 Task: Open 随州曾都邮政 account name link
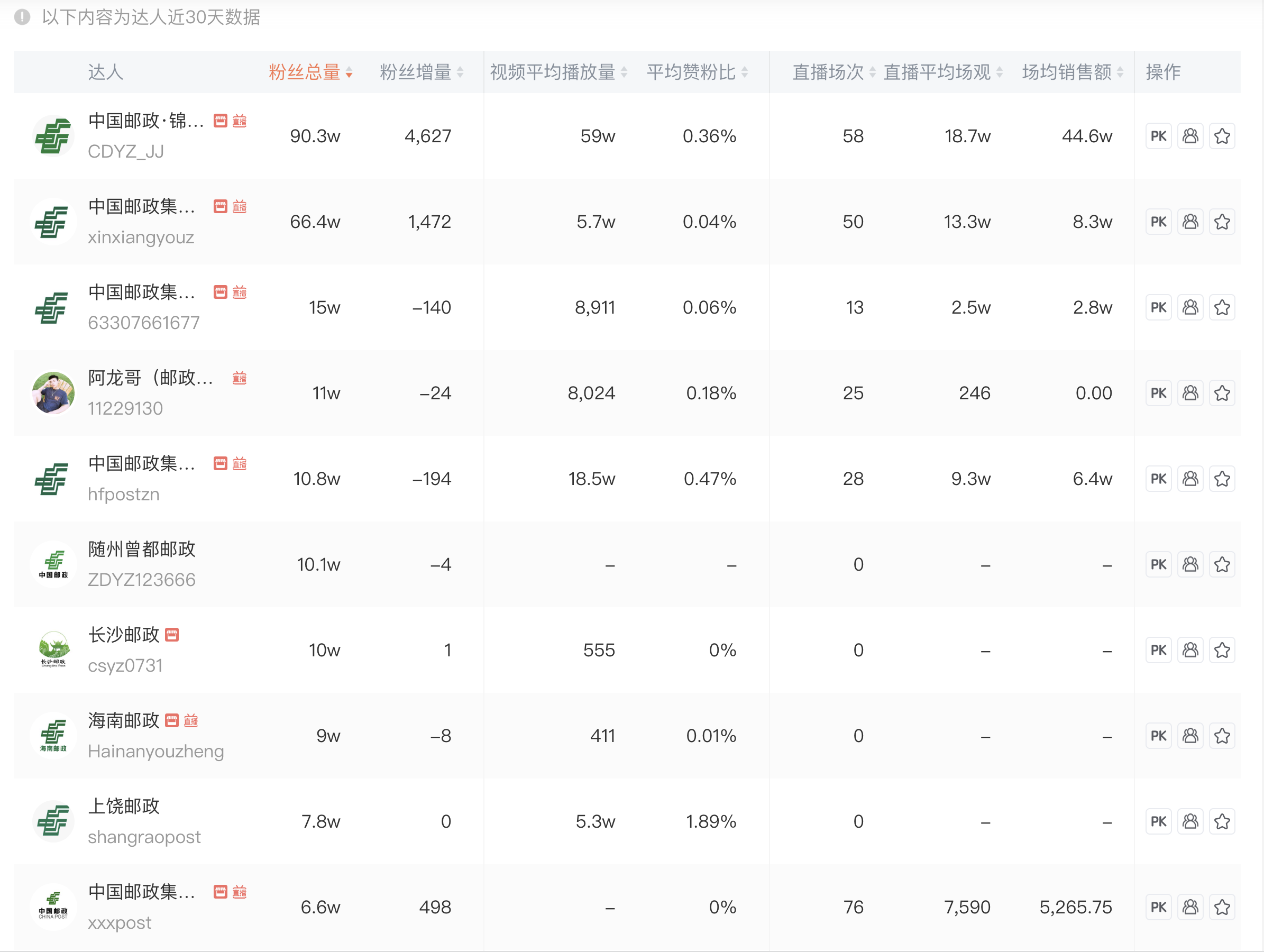[142, 549]
